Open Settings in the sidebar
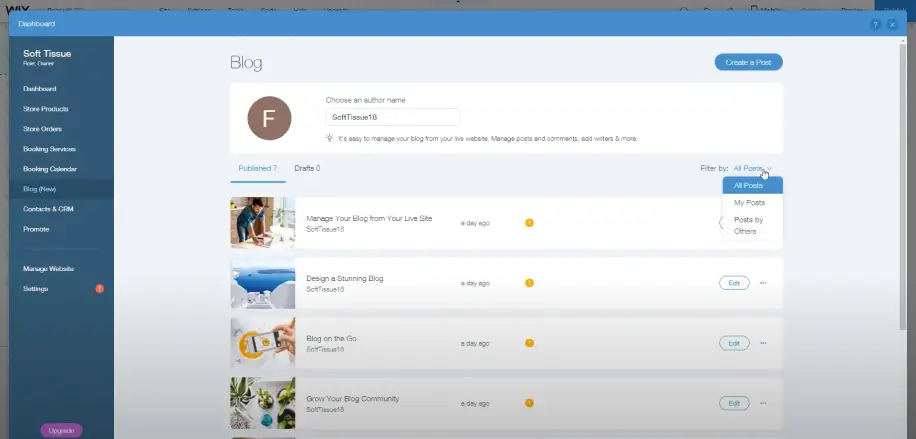Screen dimensions: 916x439 (36, 289)
